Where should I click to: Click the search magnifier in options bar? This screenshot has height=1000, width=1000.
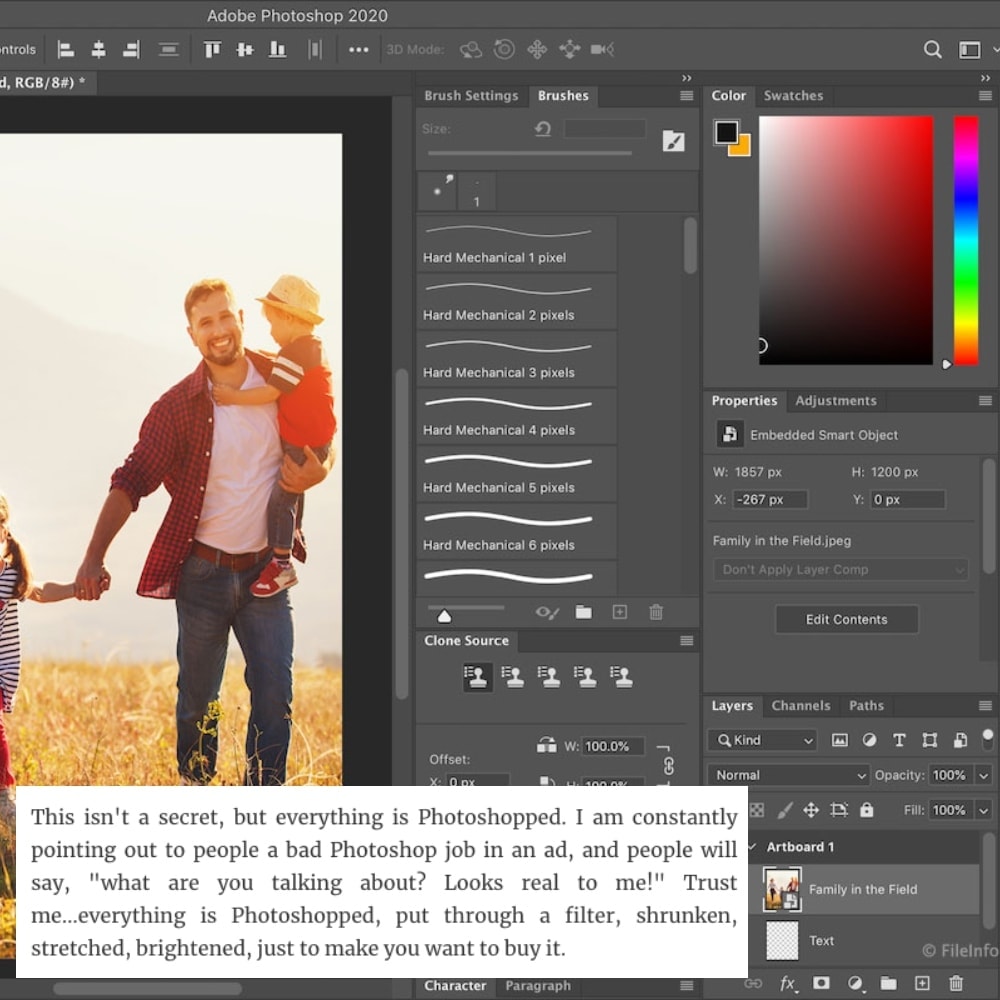click(x=932, y=49)
